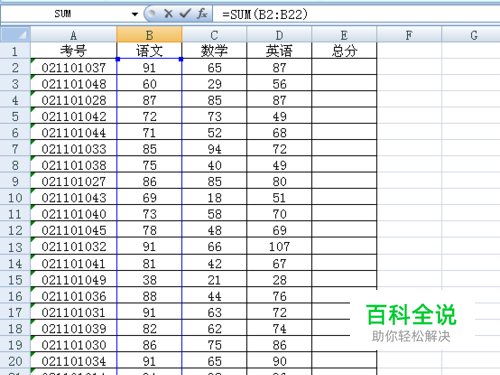Select cell with ID 021101041
The image size is (500, 375).
[x=74, y=263]
